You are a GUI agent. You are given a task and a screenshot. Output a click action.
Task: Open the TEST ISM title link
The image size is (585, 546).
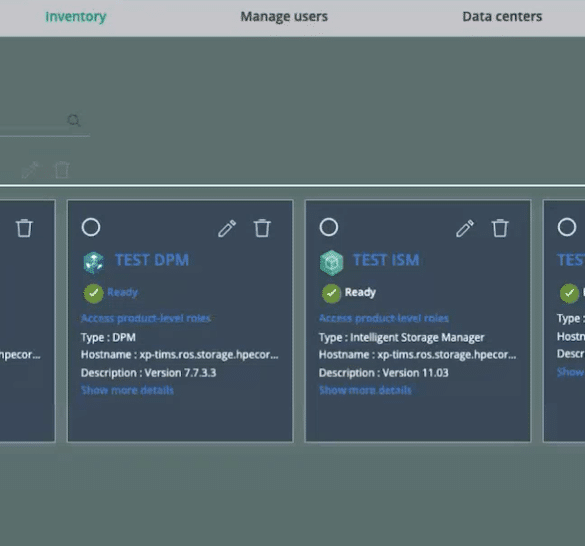[x=386, y=260]
